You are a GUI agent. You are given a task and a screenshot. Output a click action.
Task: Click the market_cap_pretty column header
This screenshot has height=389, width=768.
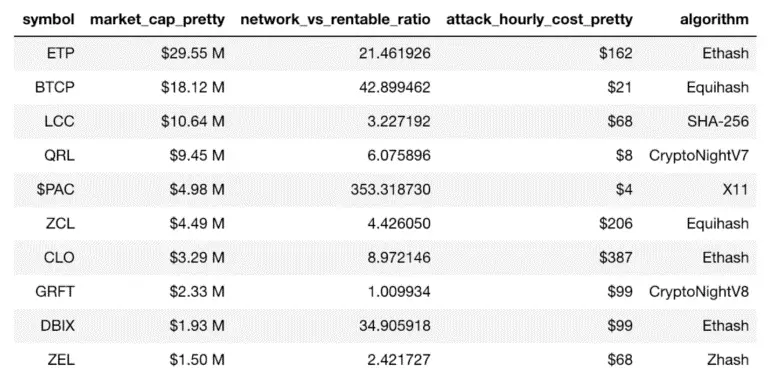[x=157, y=20]
